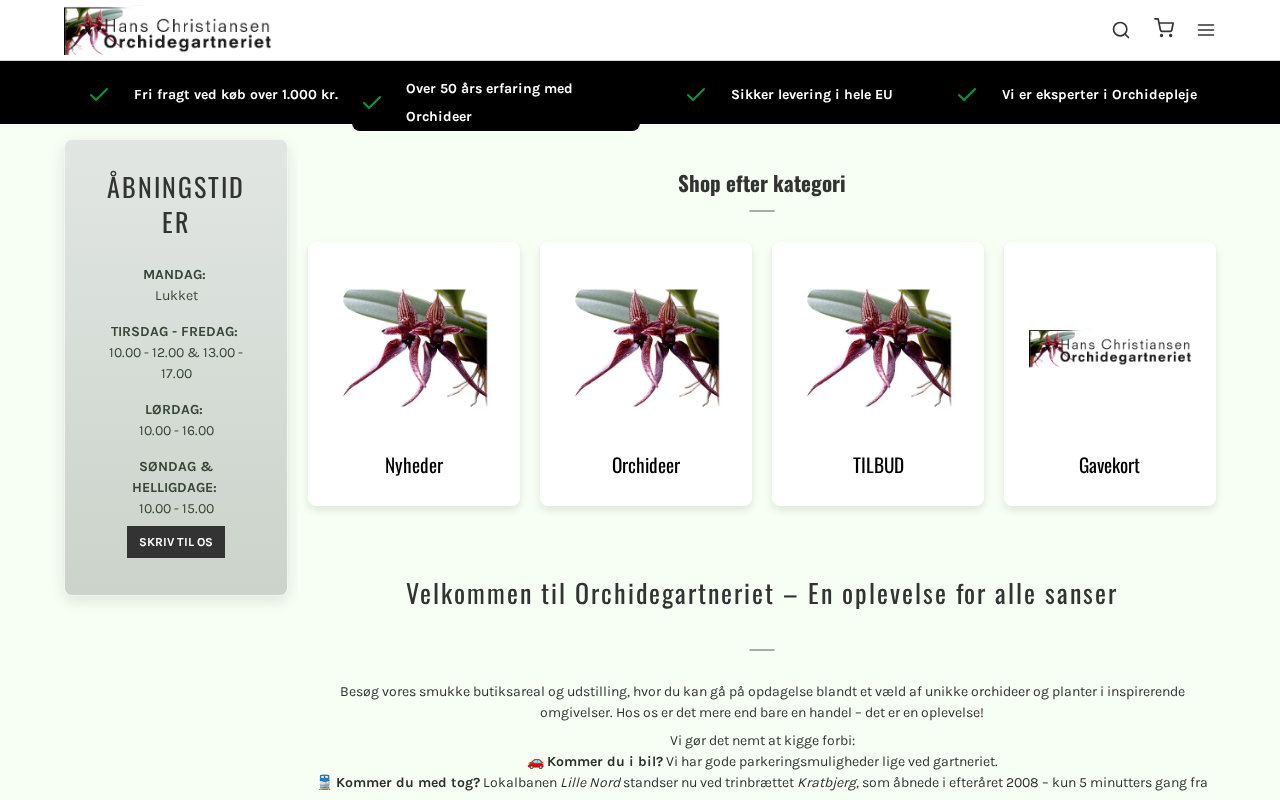Click checkmark beside Orchidepleje experts text
1280x800 pixels.
click(967, 95)
